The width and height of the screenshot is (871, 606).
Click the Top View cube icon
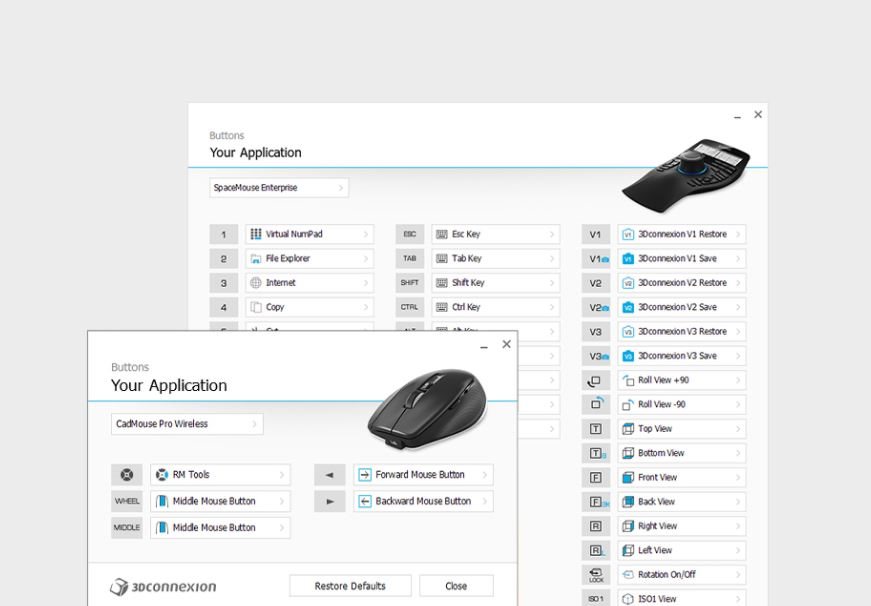point(628,429)
